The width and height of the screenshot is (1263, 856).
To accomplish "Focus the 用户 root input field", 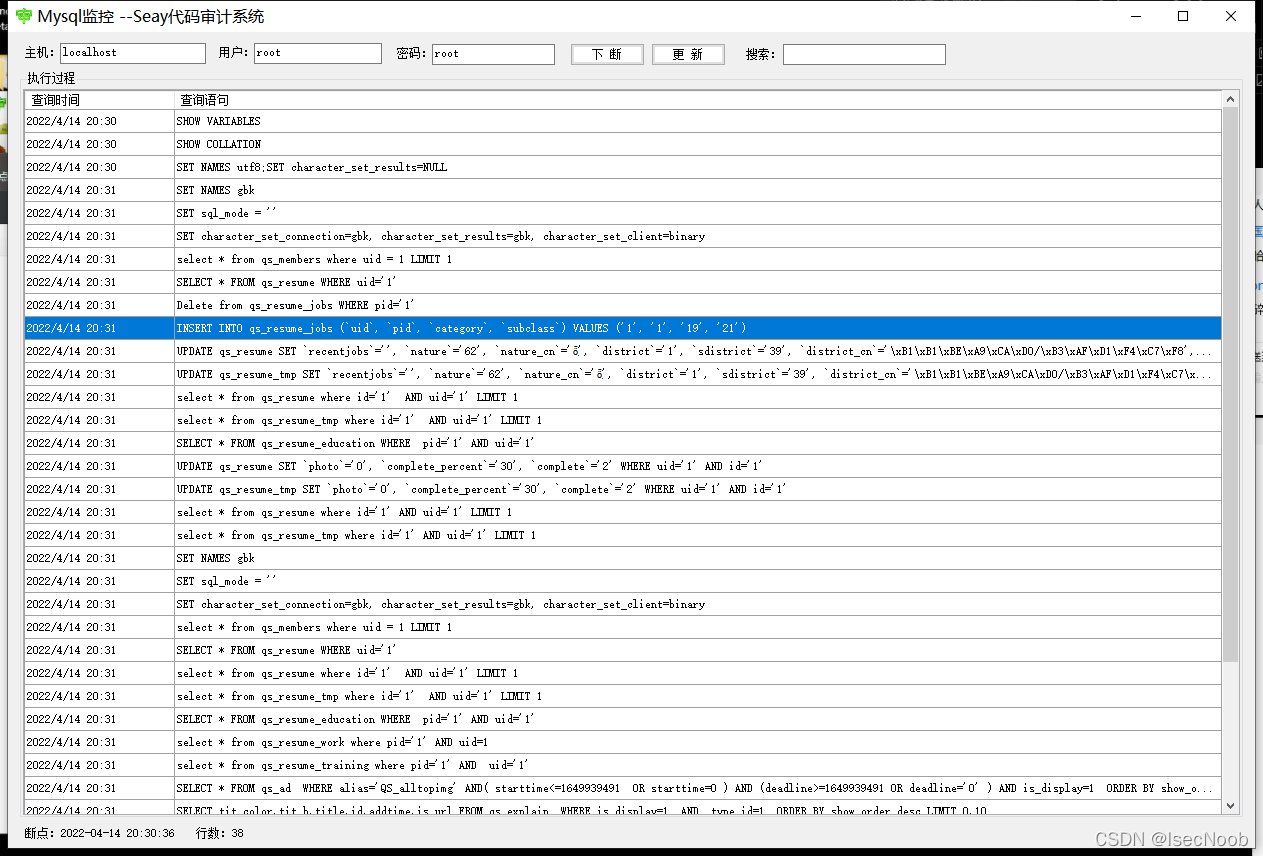I will pos(317,54).
